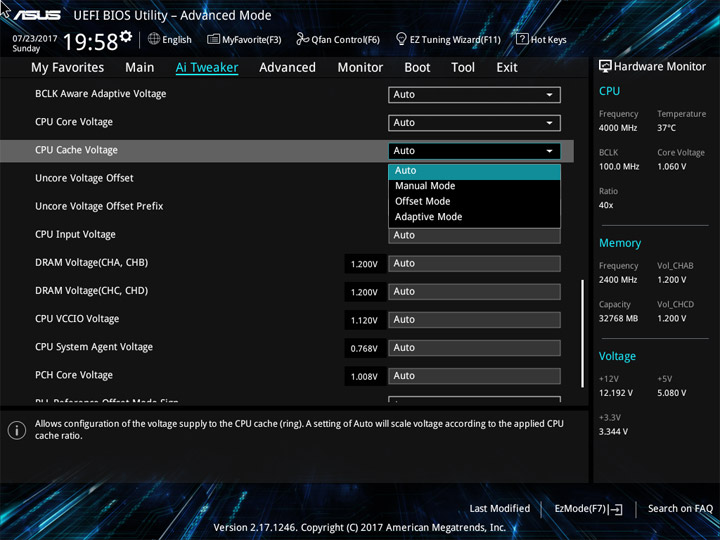Click PCH Core Voltage Auto field
Screen dimensions: 720x540
pyautogui.click(x=474, y=376)
